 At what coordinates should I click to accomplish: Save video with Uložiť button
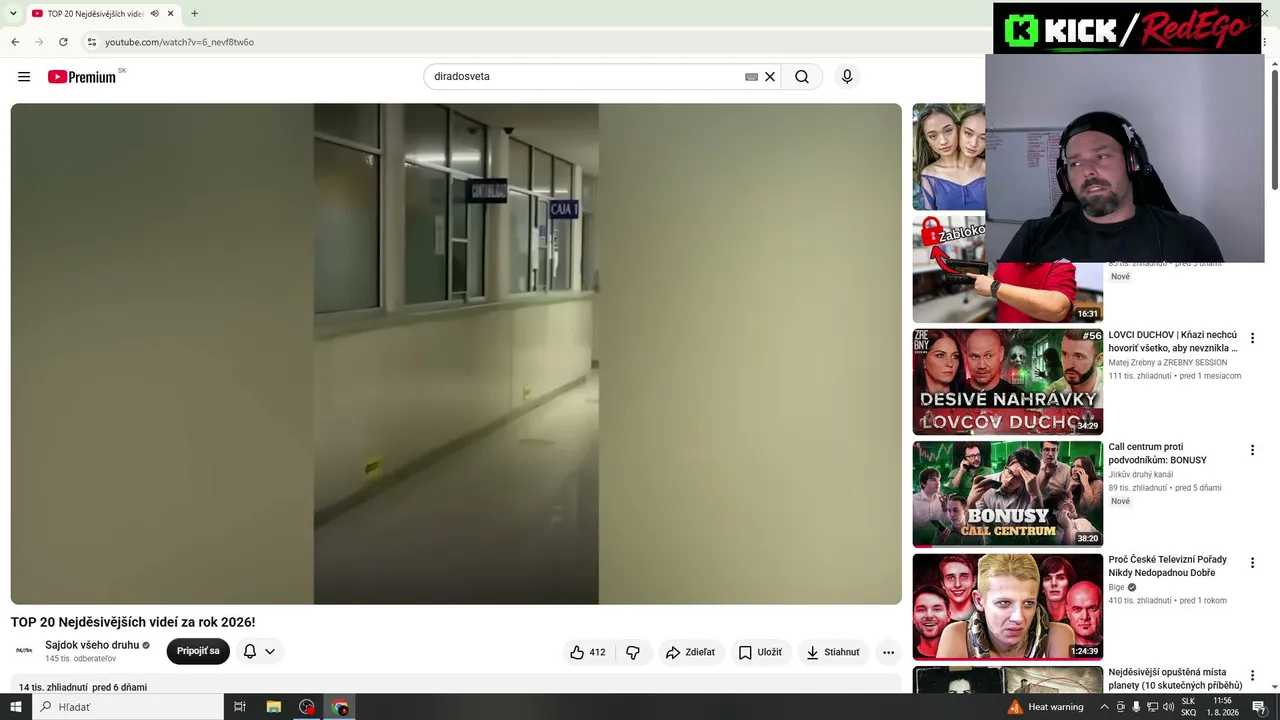pyautogui.click(x=760, y=652)
